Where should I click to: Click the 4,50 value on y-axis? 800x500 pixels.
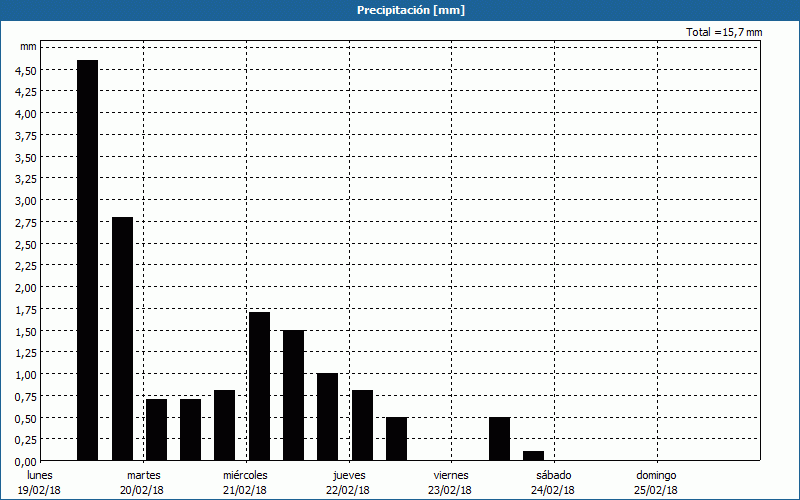coord(25,70)
